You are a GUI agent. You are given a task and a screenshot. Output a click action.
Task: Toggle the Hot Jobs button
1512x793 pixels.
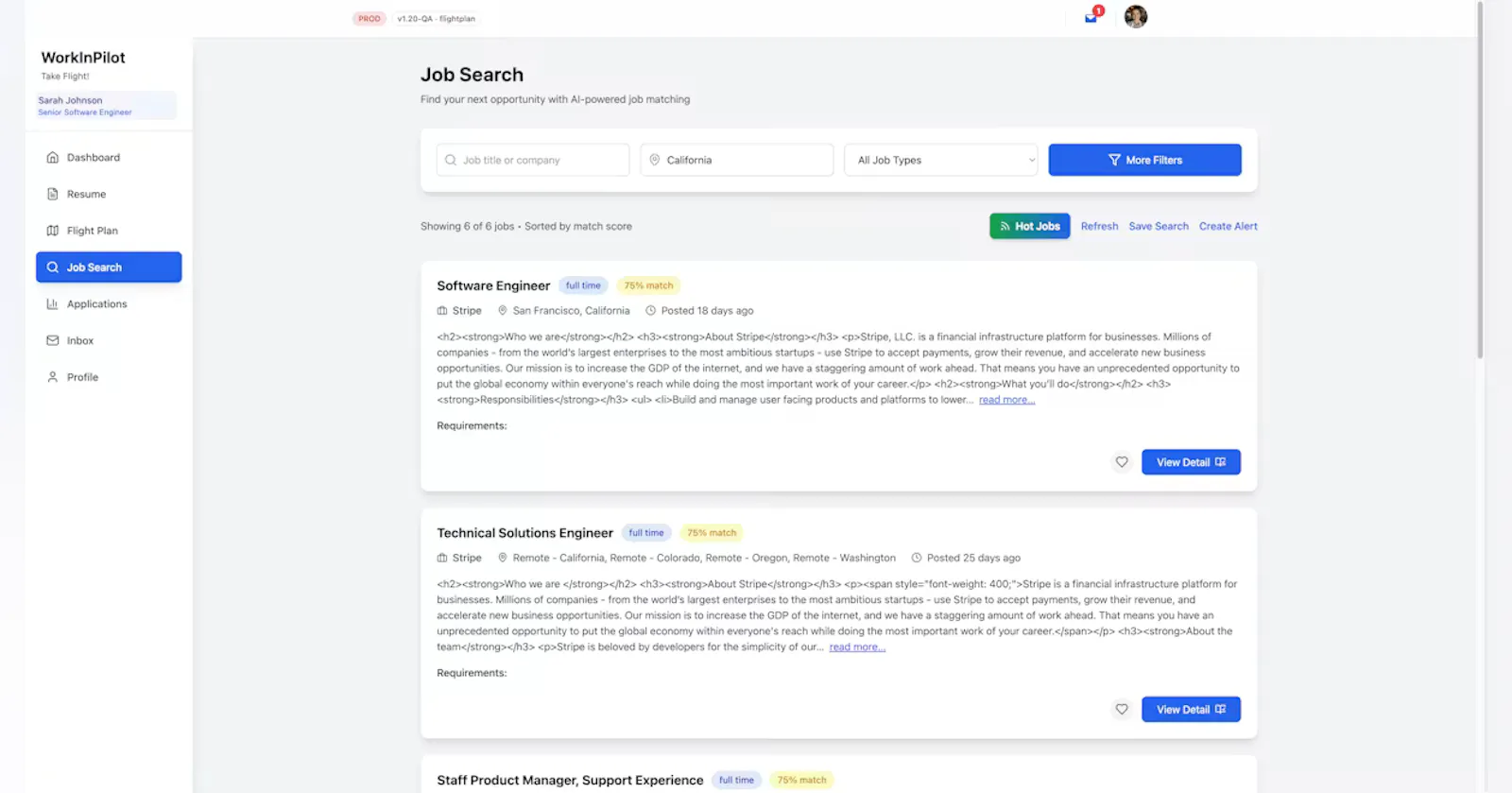coord(1030,226)
